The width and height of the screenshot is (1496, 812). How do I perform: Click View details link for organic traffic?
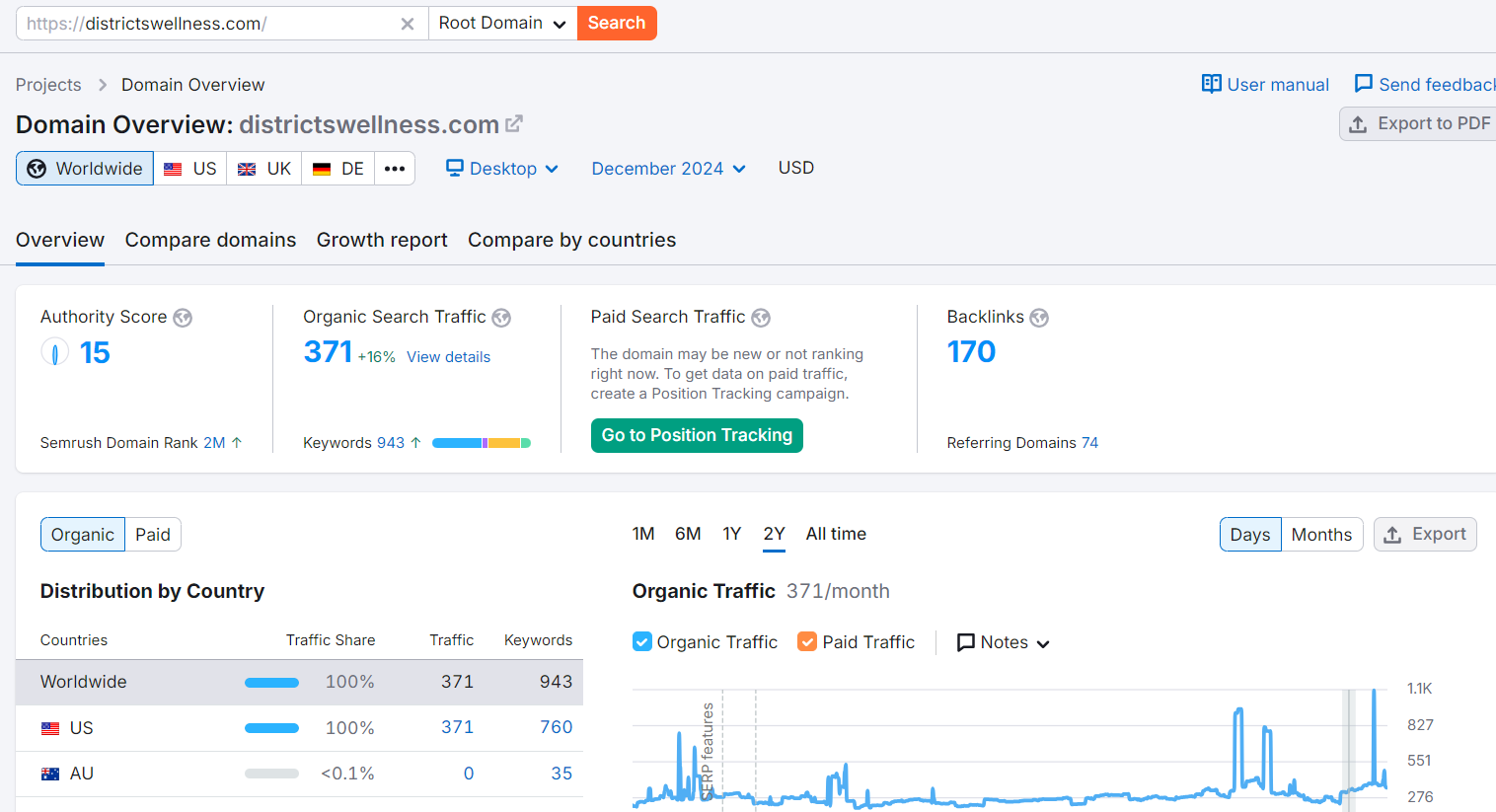pyautogui.click(x=448, y=357)
